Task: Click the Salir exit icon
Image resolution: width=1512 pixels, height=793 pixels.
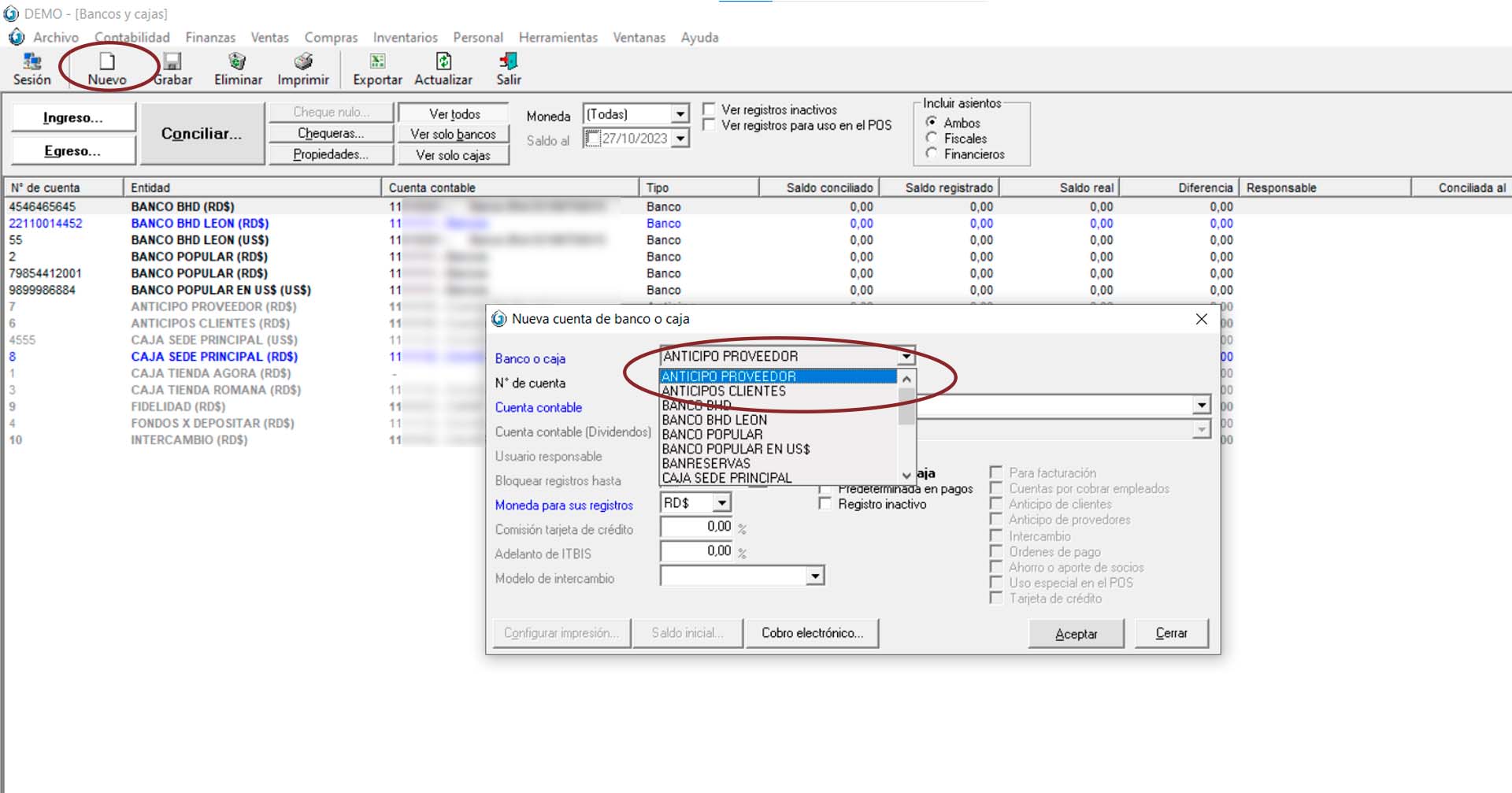Action: (509, 61)
